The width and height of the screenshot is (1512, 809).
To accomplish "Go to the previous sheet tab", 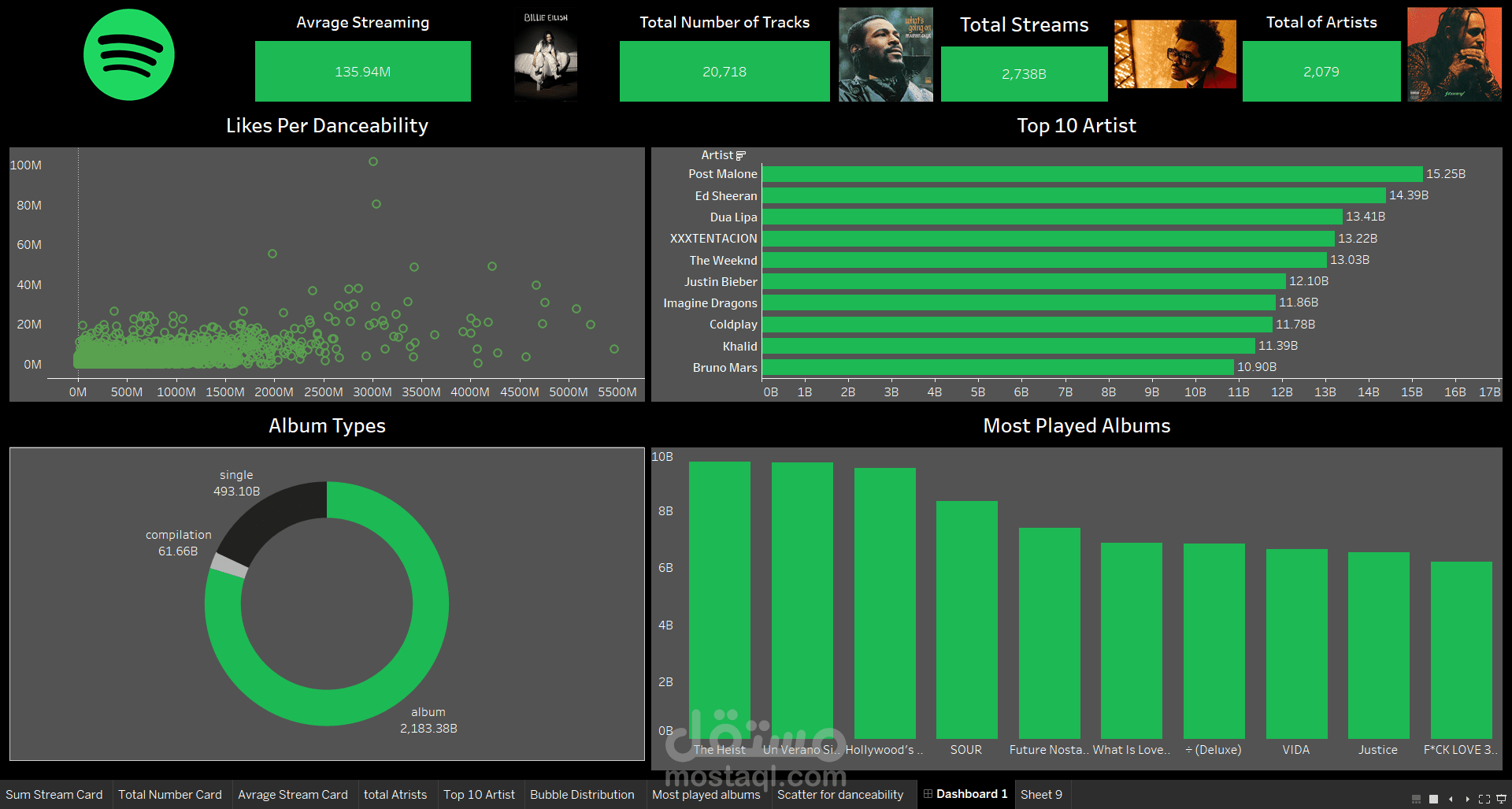I will (1451, 799).
